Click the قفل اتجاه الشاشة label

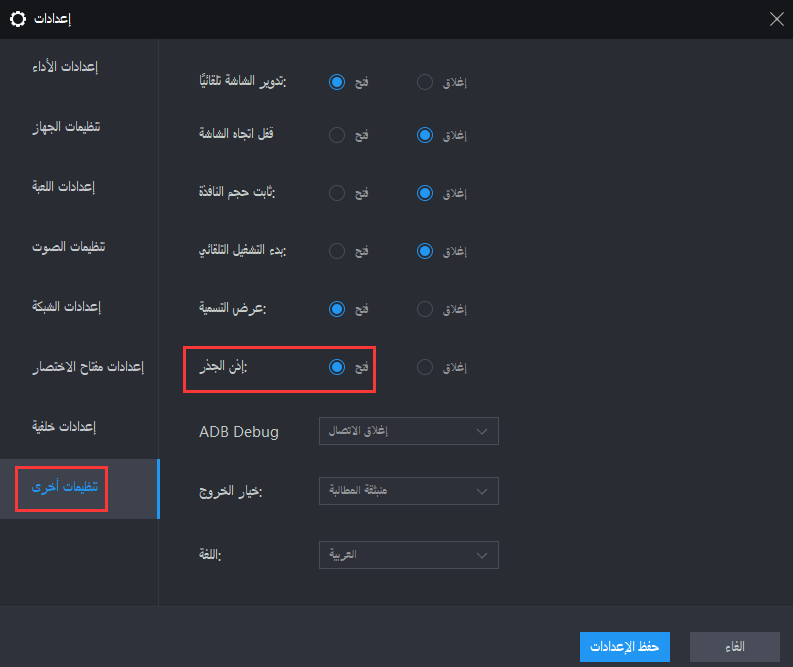pos(236,134)
